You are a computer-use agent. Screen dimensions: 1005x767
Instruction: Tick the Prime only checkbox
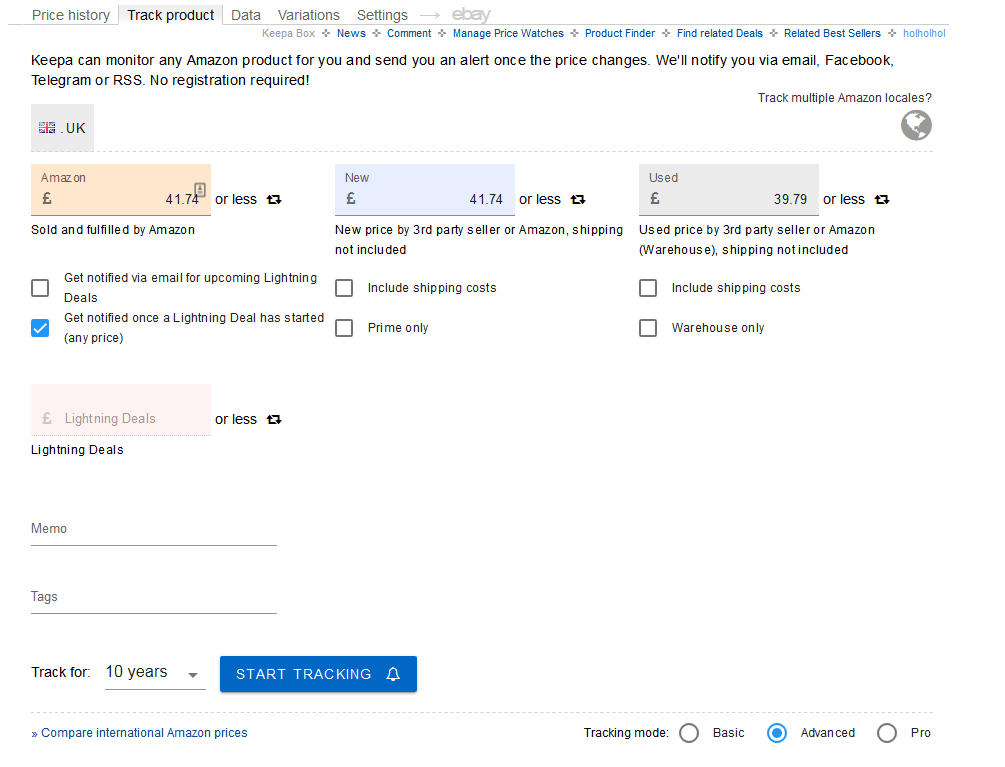pos(344,328)
